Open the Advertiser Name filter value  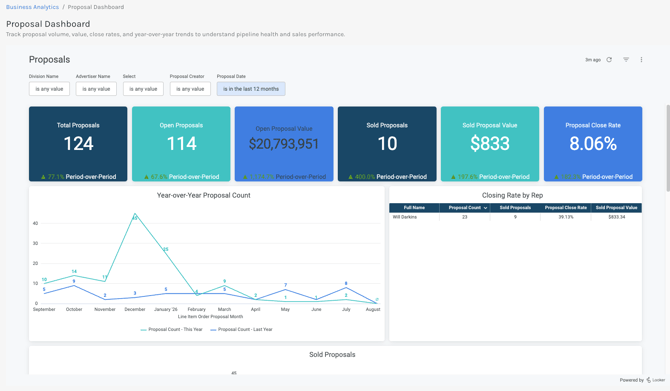96,89
